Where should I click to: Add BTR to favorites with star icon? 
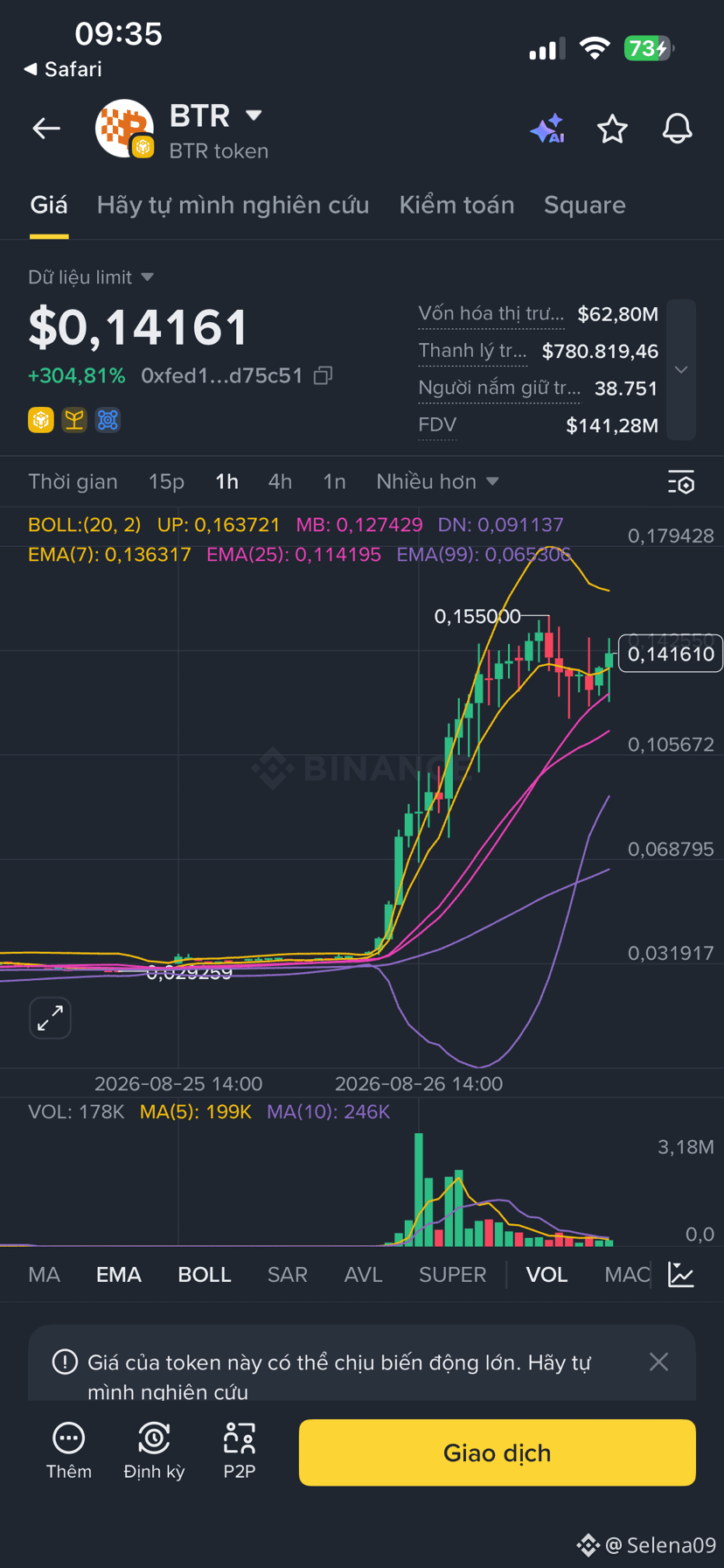point(612,129)
